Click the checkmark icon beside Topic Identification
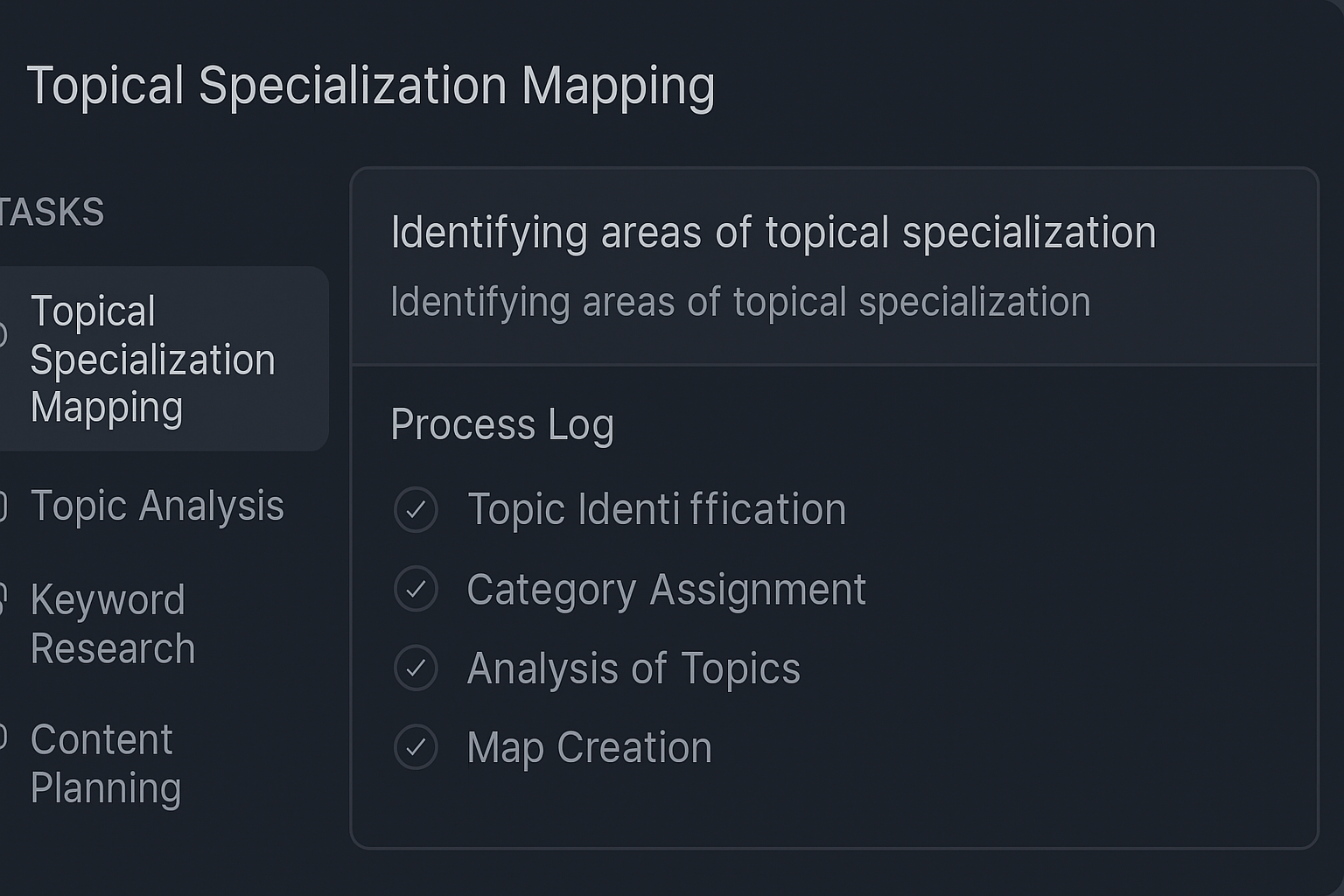The width and height of the screenshot is (1344, 896). coord(416,510)
